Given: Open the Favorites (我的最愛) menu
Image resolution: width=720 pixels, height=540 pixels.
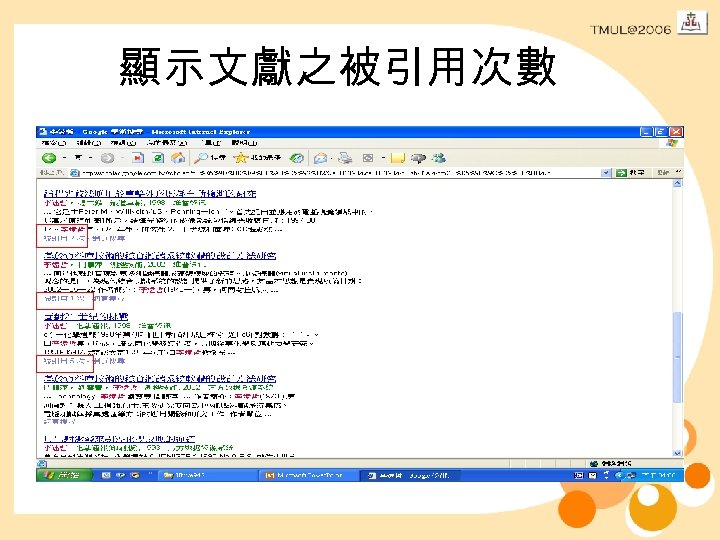Looking at the screenshot, I should [x=167, y=143].
